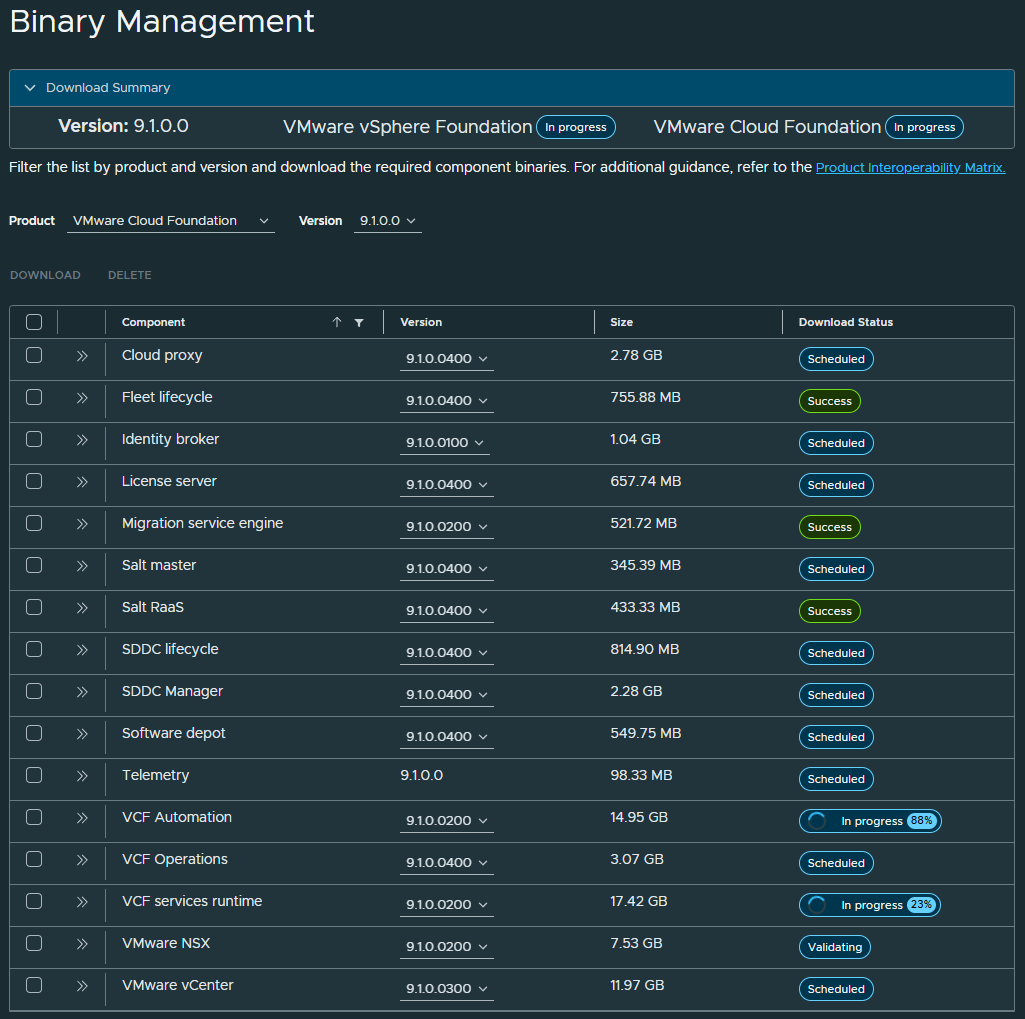Open VCF Automation version dropdown
Viewport: 1025px width, 1019px height.
coord(446,820)
